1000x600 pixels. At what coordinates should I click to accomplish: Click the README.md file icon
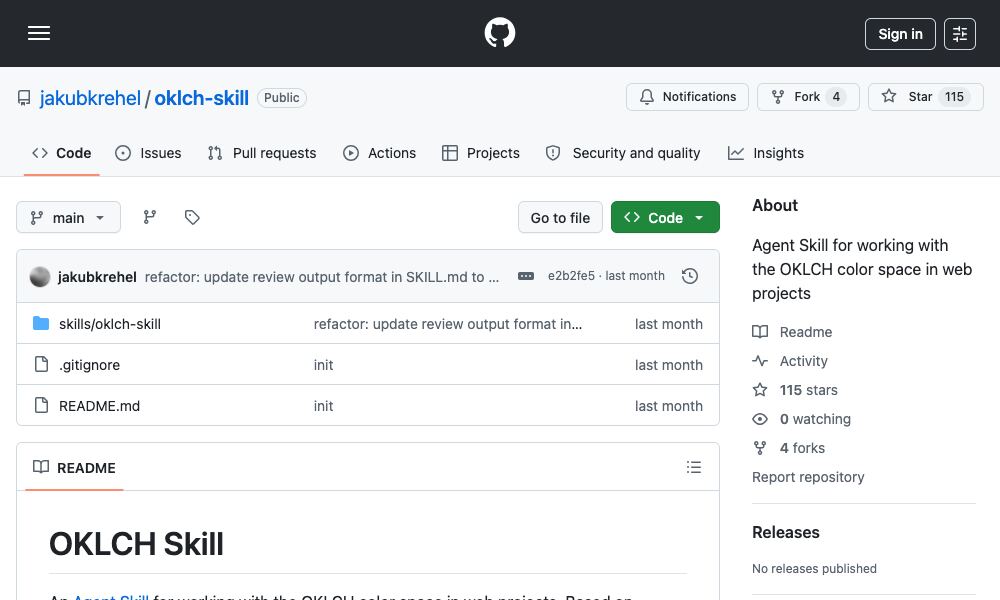41,405
